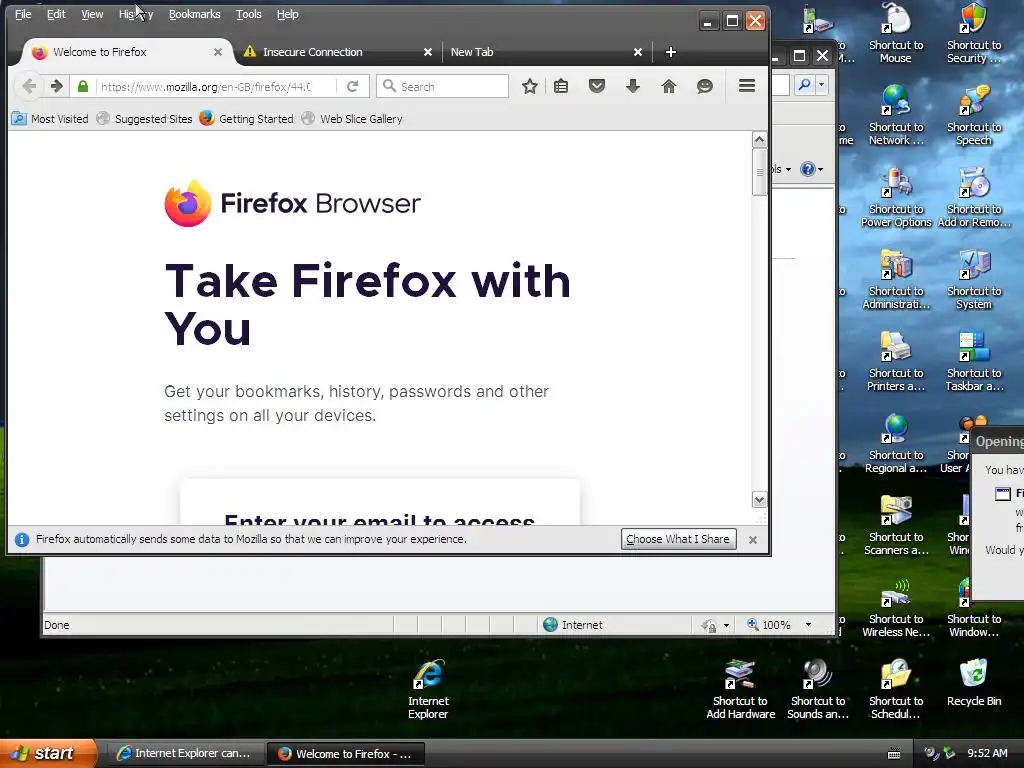Save page to Pocket icon
The width and height of the screenshot is (1024, 768).
(597, 86)
